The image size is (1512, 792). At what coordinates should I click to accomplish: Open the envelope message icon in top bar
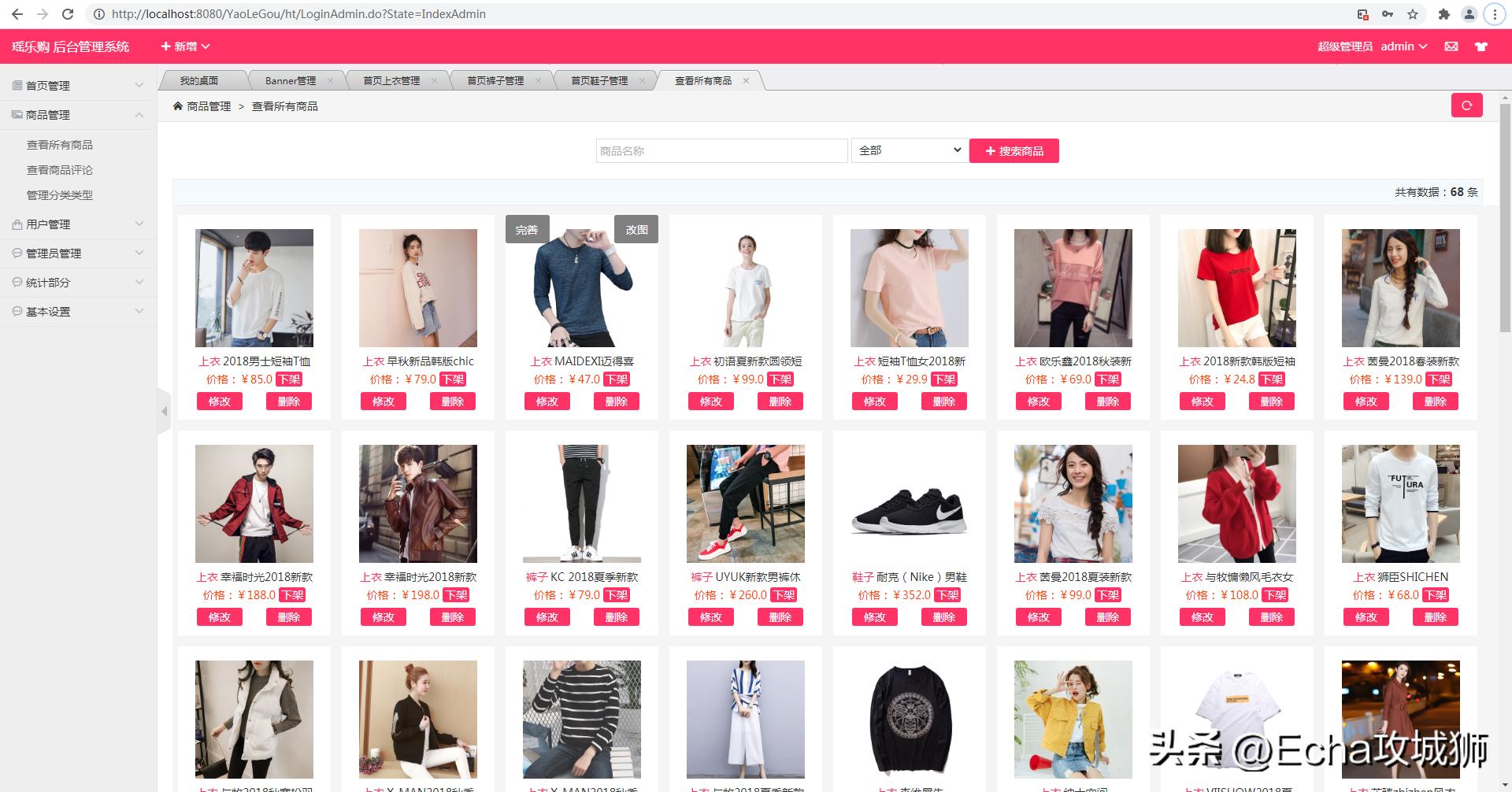point(1453,46)
